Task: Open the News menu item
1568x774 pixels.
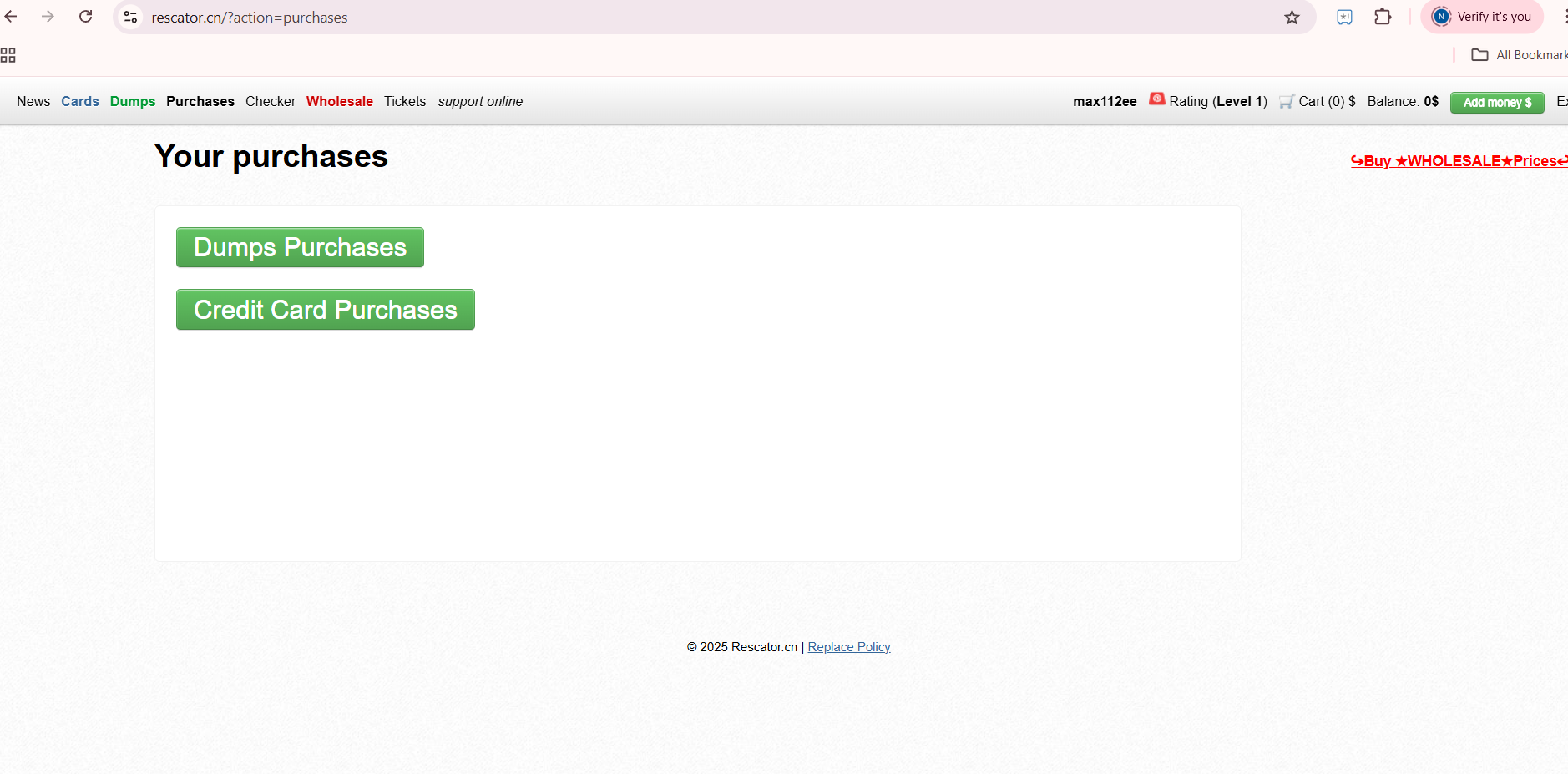Action: click(x=33, y=101)
